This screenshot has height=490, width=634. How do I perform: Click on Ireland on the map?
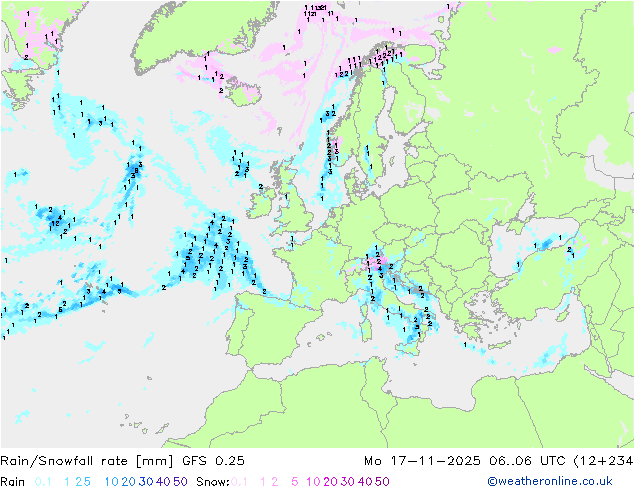[262, 203]
